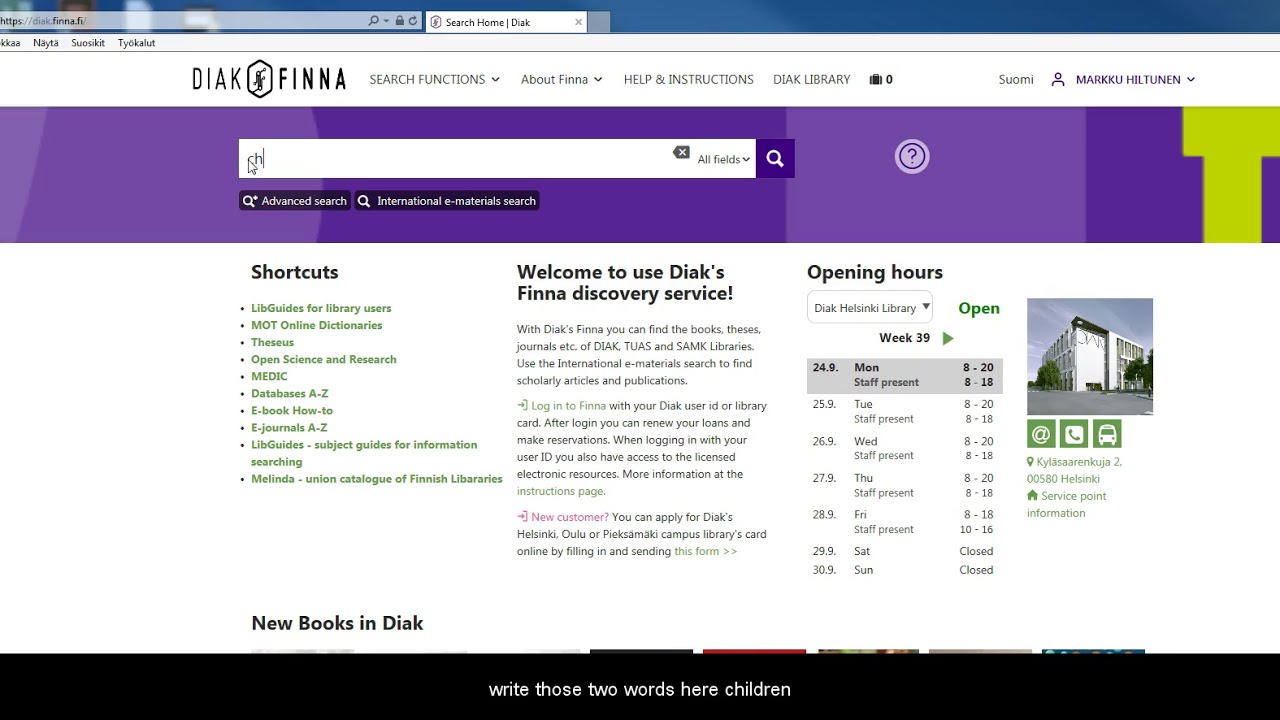This screenshot has height=720, width=1280.
Task: Open LibGuides for library users link
Action: (x=321, y=308)
